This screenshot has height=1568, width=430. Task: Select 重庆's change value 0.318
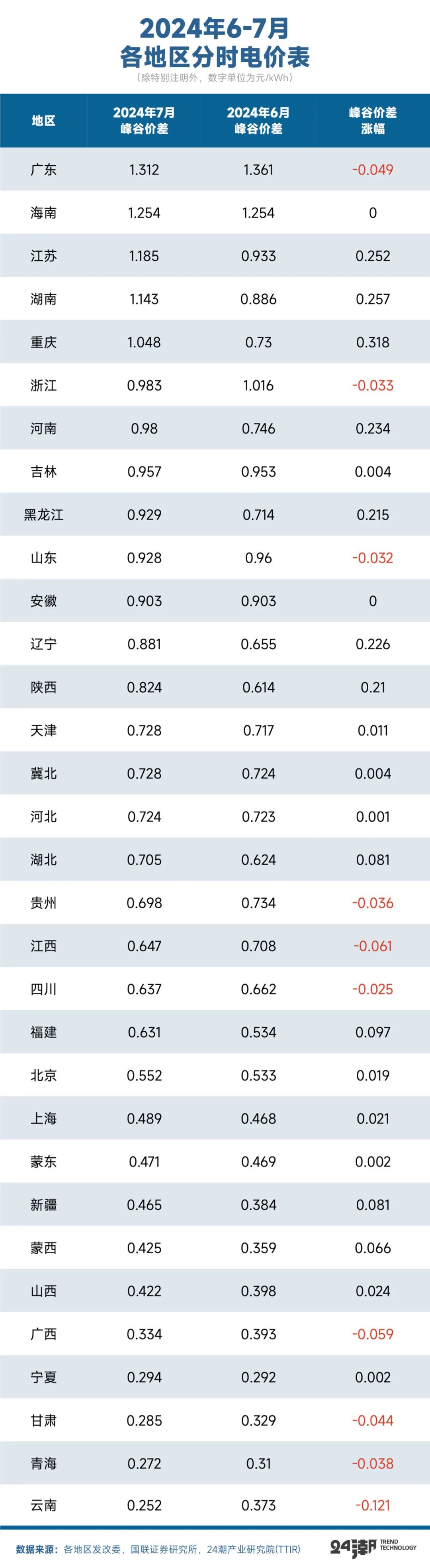[372, 342]
